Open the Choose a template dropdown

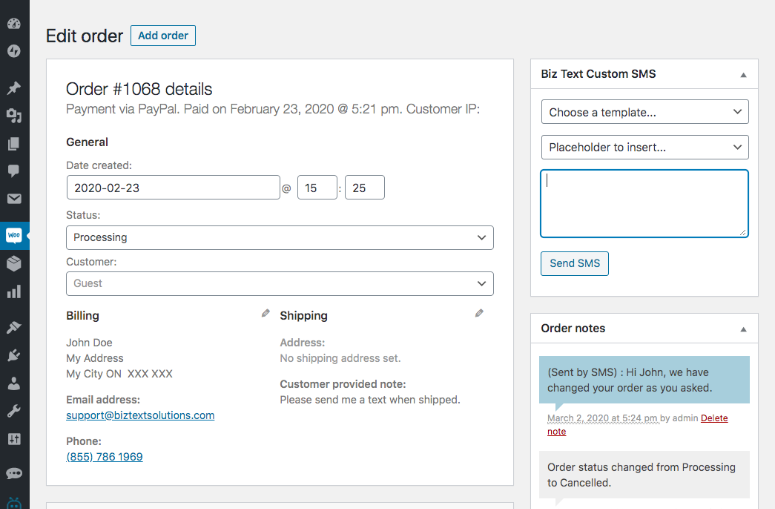(x=645, y=112)
